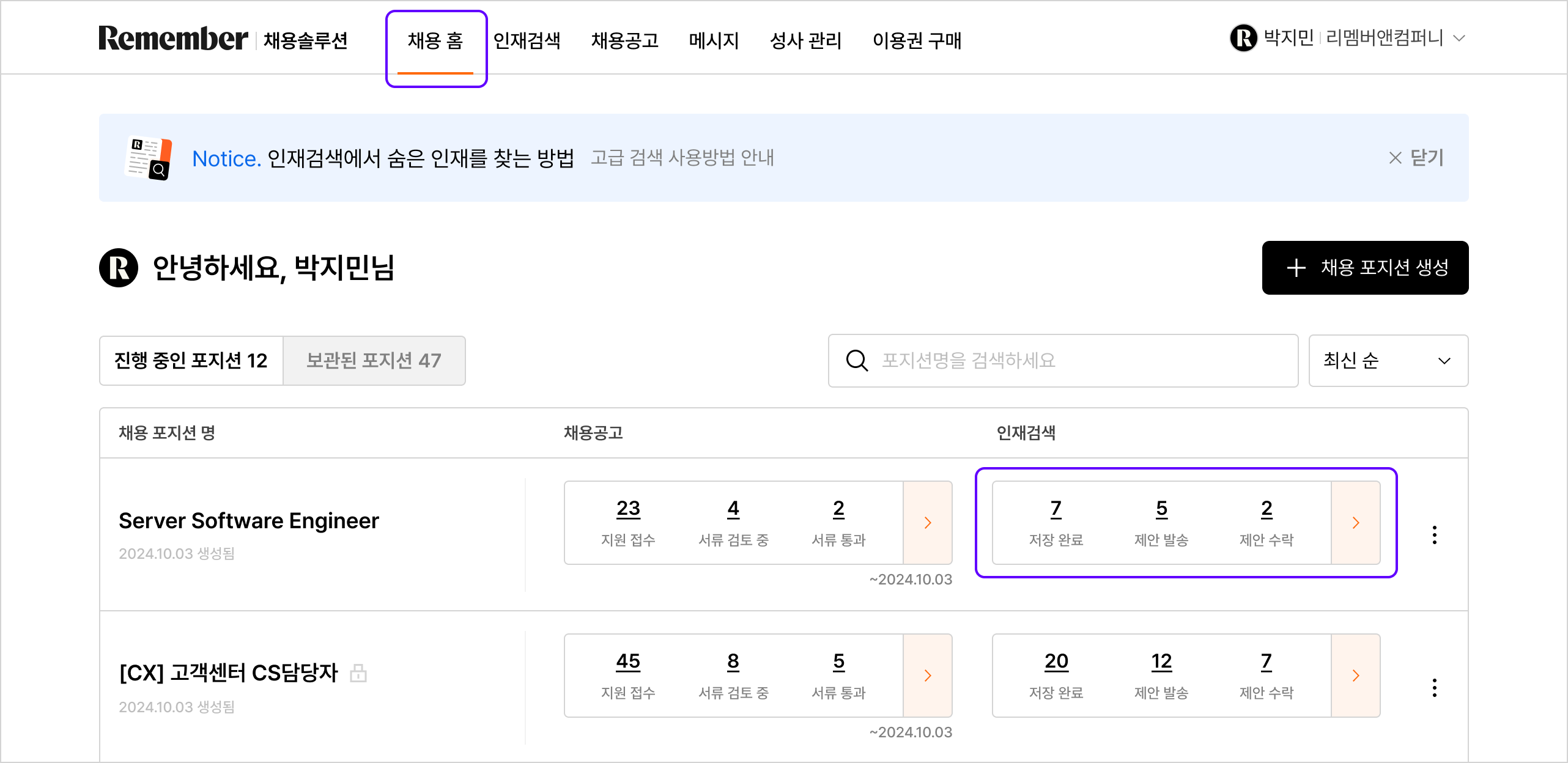Click the round R avatar beside greeting
1568x763 pixels.
tap(119, 268)
